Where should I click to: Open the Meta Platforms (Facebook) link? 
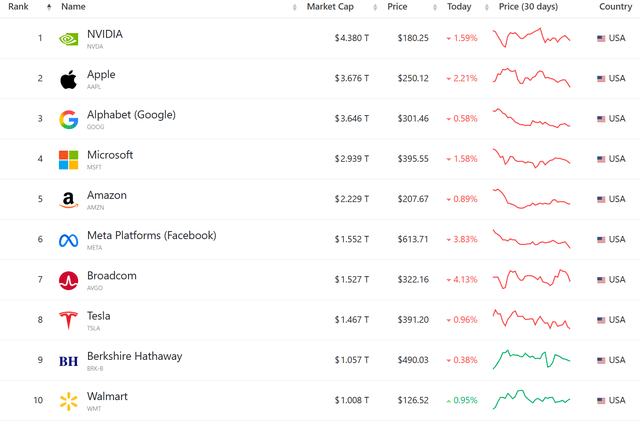151,236
